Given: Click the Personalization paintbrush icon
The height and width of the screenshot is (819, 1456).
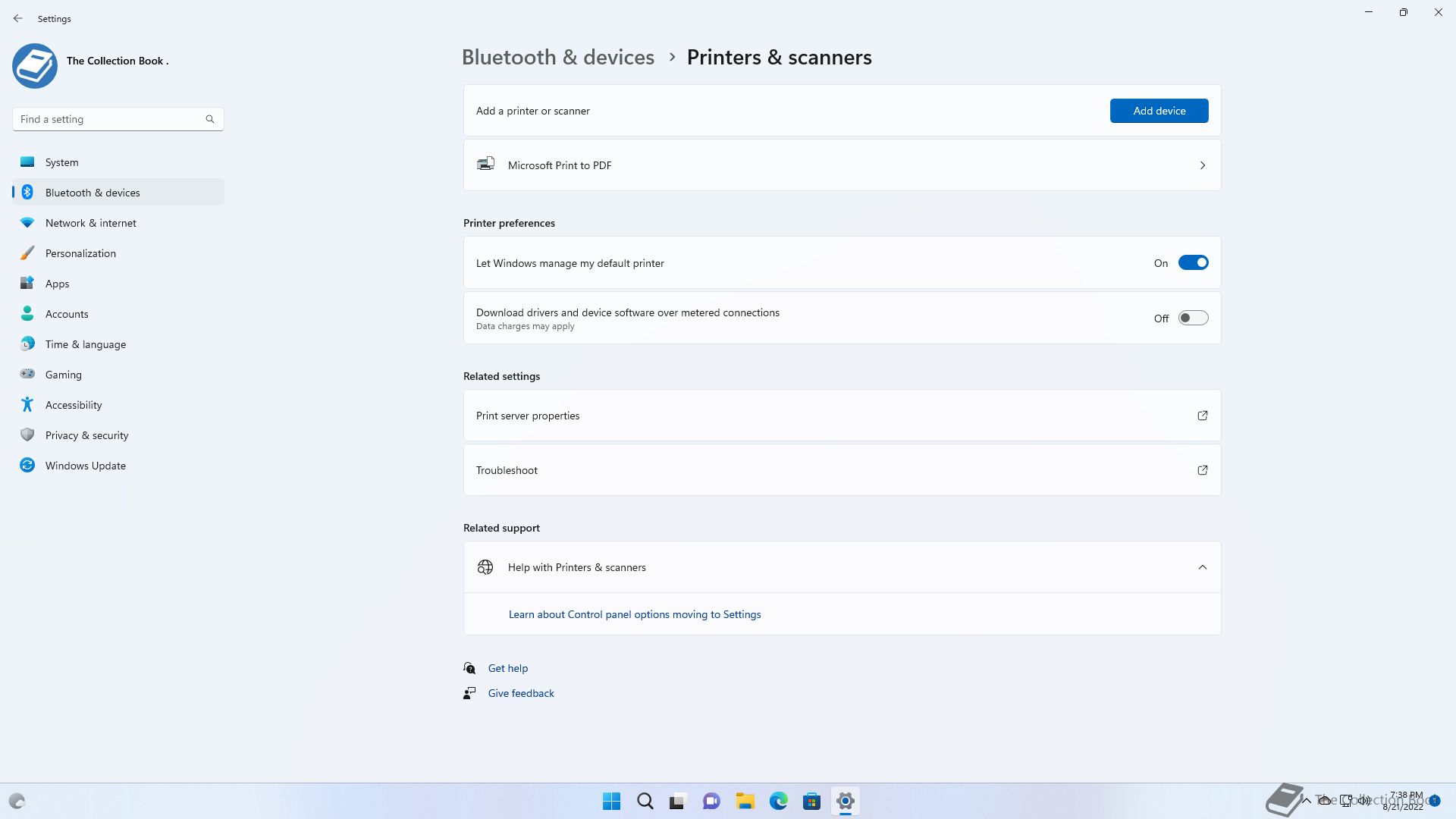Looking at the screenshot, I should tap(27, 253).
